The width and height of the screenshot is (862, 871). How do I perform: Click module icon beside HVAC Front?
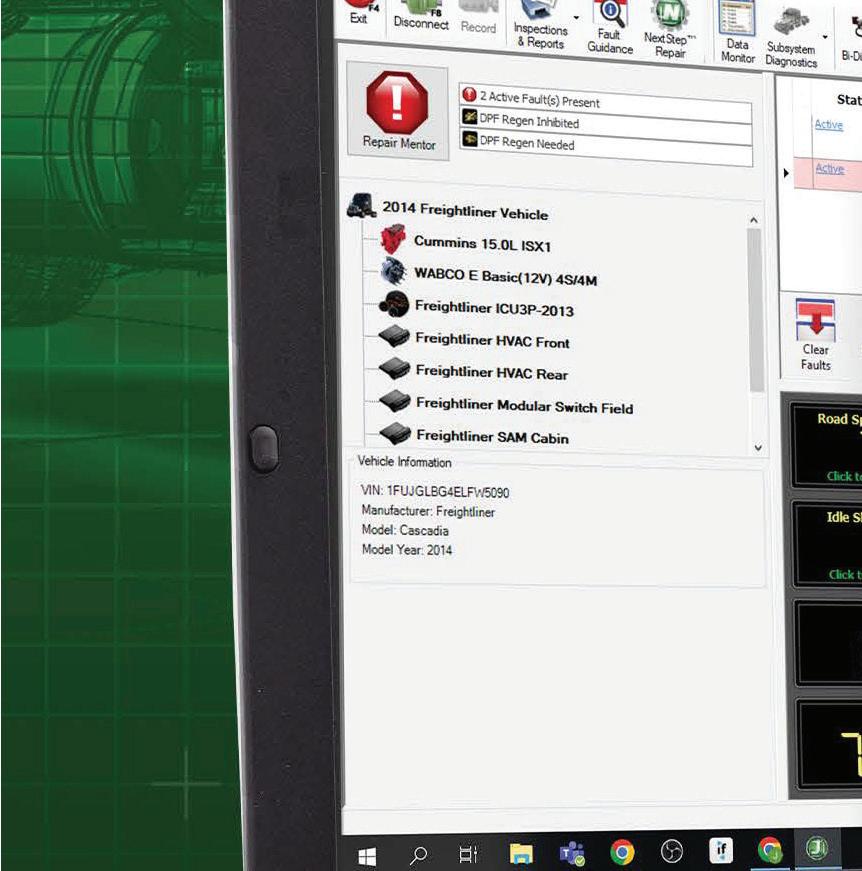394,336
